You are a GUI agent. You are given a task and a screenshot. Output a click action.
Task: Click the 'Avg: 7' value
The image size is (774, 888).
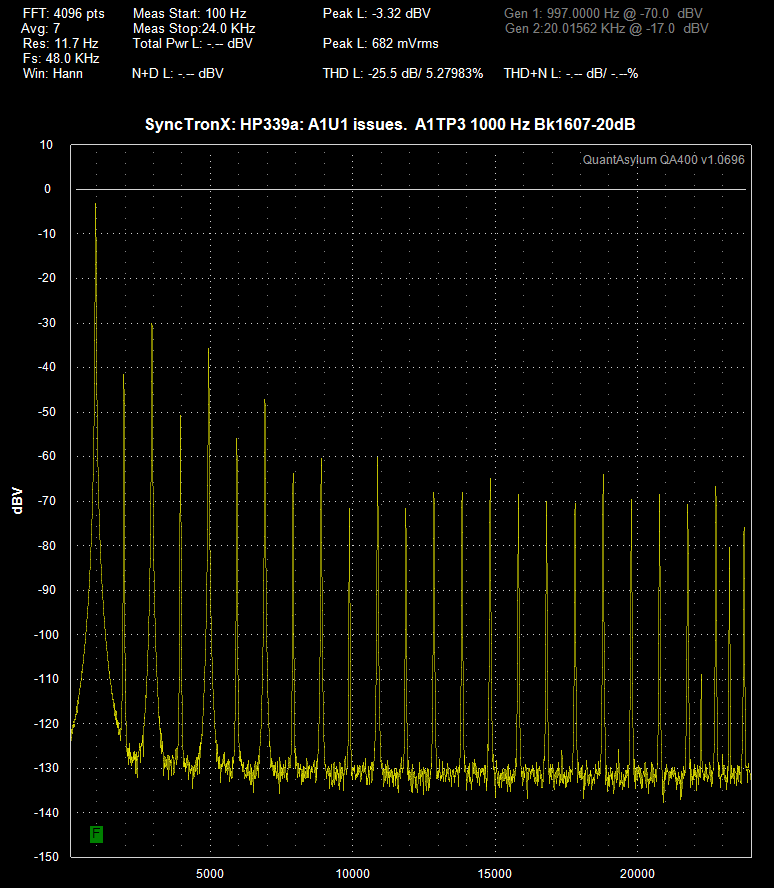pos(40,28)
